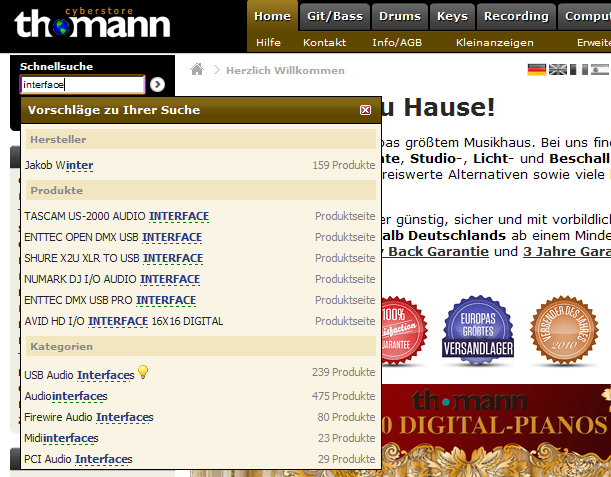Click the Thomann cyberstore logo
Screen dimensions: 611x477
click(92, 23)
